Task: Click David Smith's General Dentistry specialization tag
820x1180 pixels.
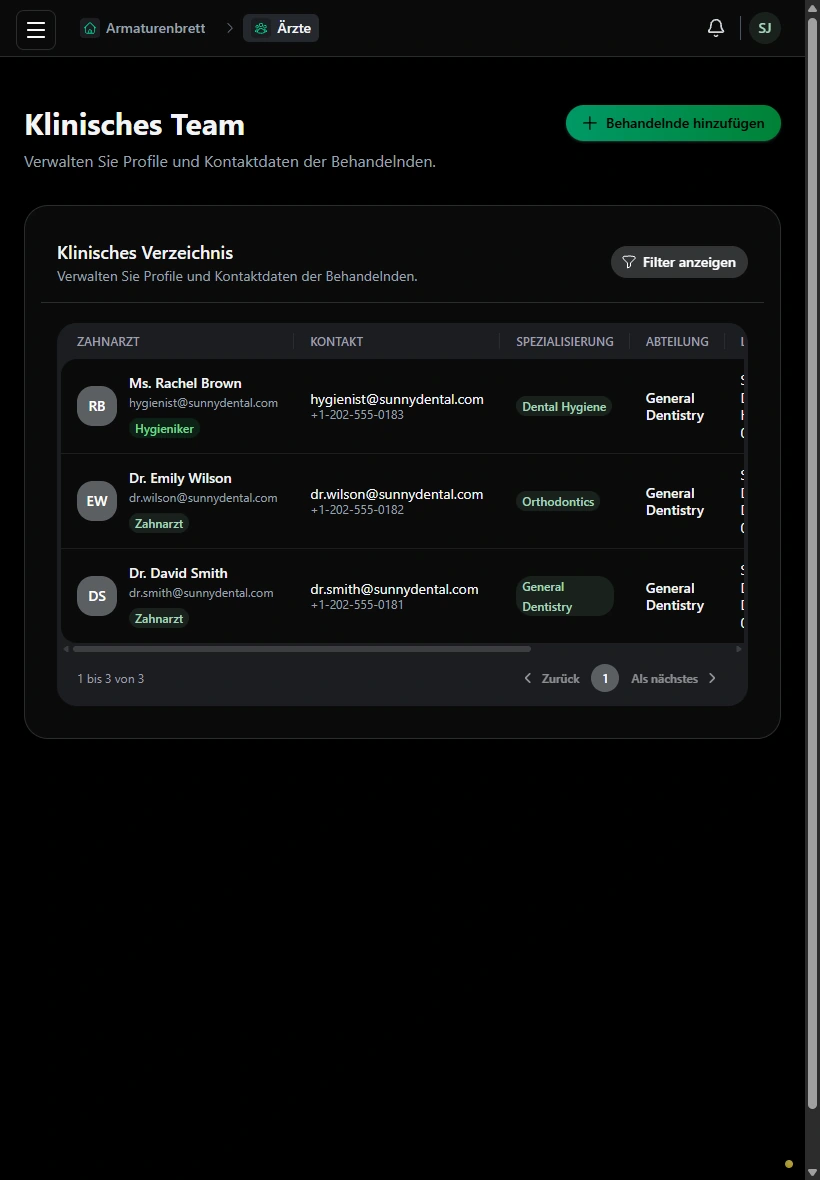Action: pyautogui.click(x=564, y=597)
